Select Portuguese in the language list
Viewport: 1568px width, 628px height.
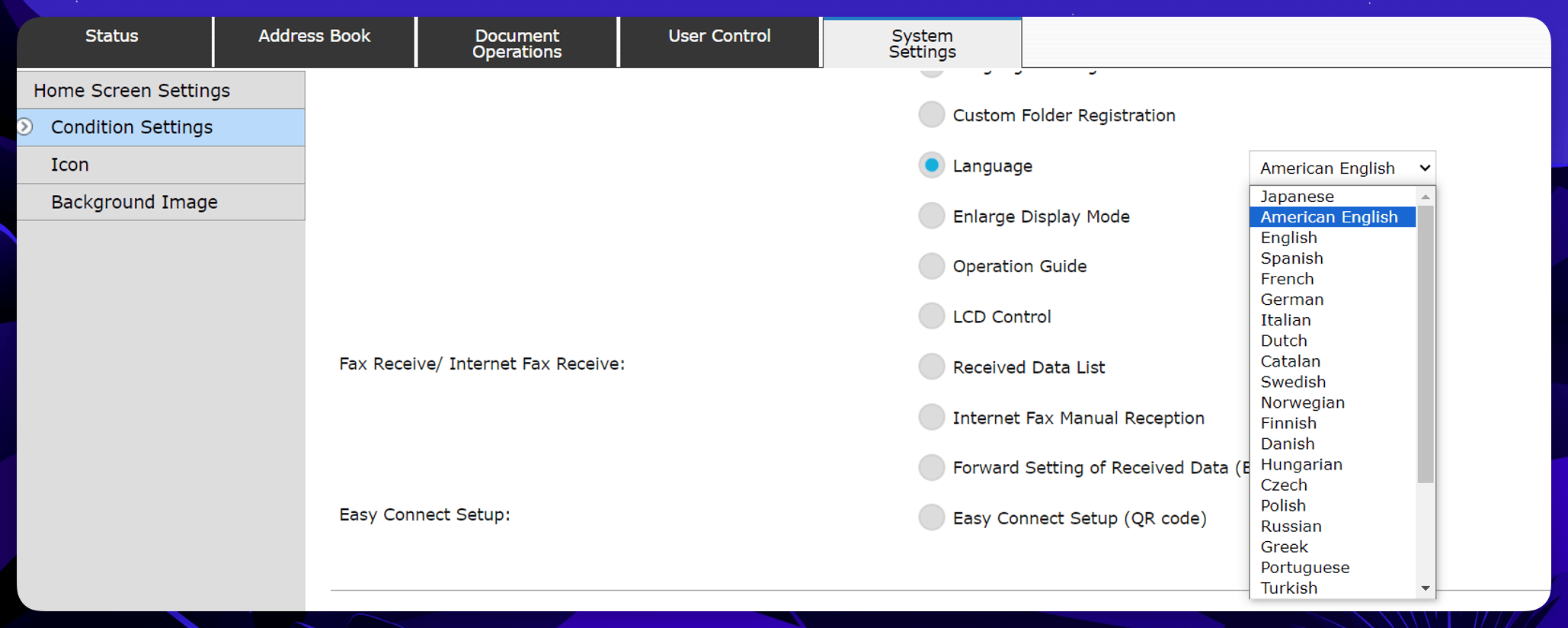[x=1333, y=567]
